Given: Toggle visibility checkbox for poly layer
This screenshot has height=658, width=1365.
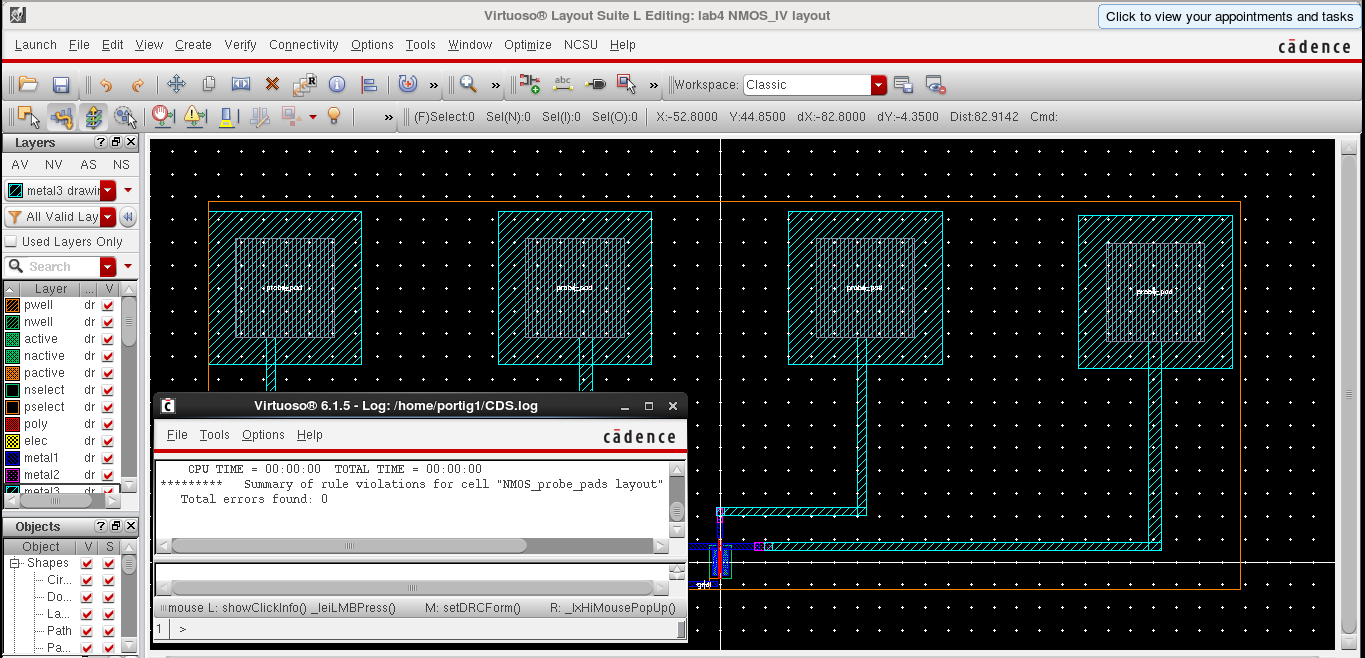Looking at the screenshot, I should [108, 424].
